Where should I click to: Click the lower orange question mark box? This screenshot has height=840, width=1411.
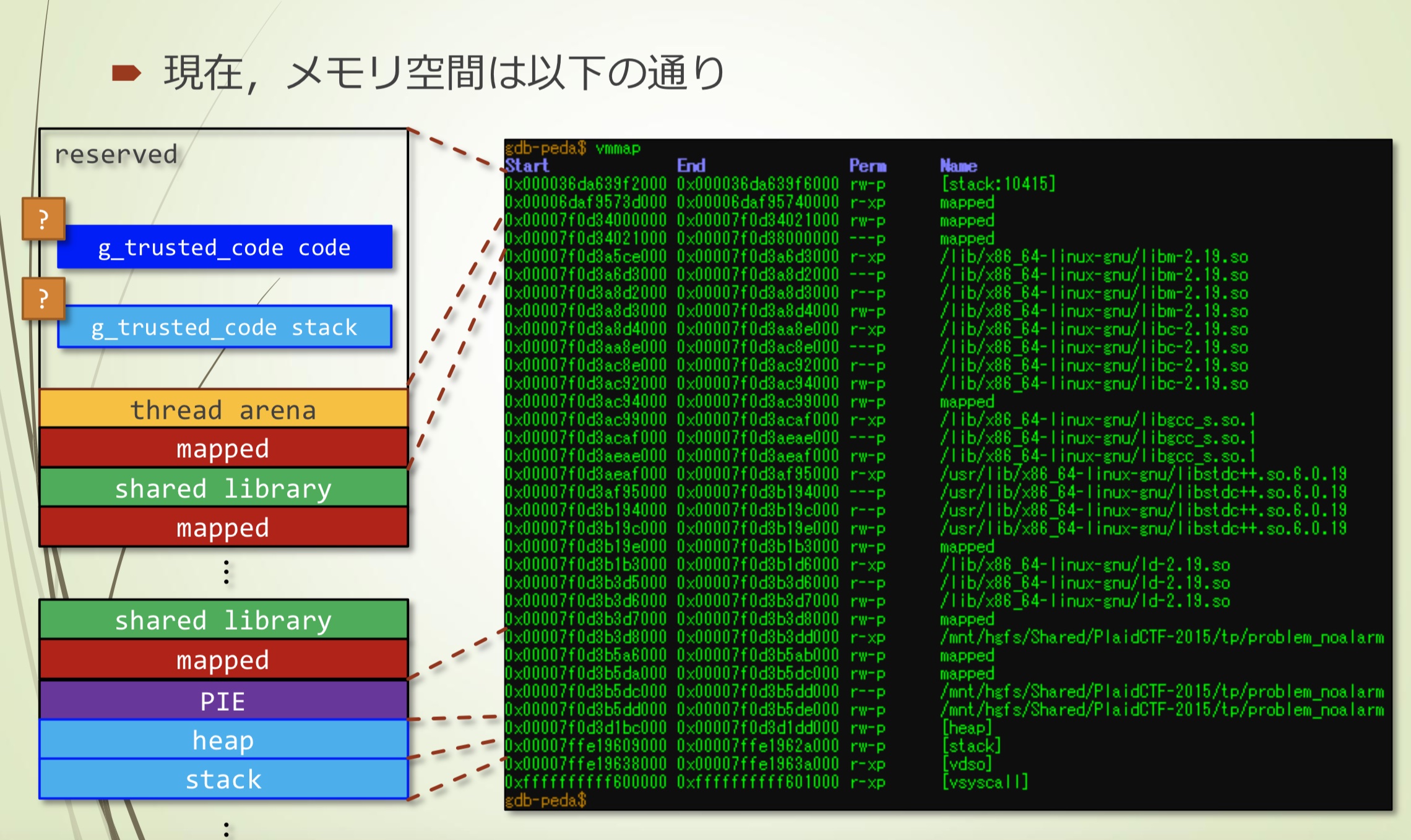[x=43, y=299]
